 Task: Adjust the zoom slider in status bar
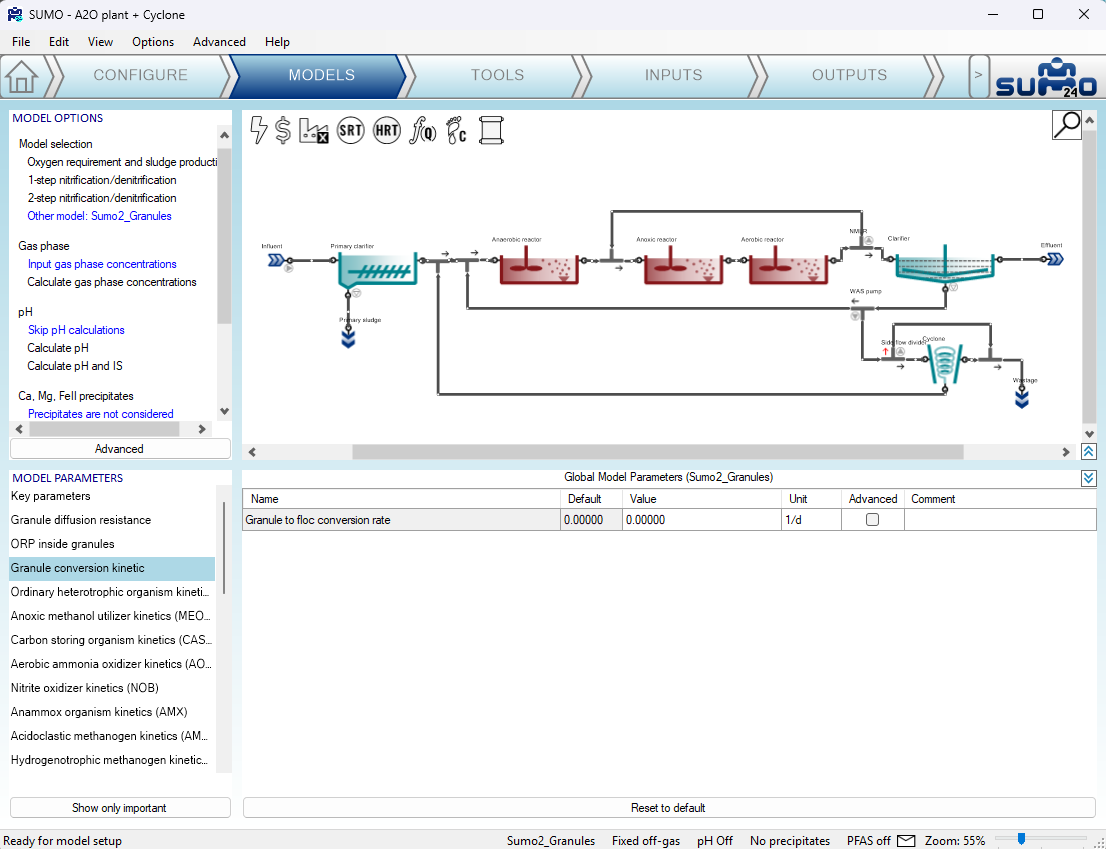(1021, 839)
